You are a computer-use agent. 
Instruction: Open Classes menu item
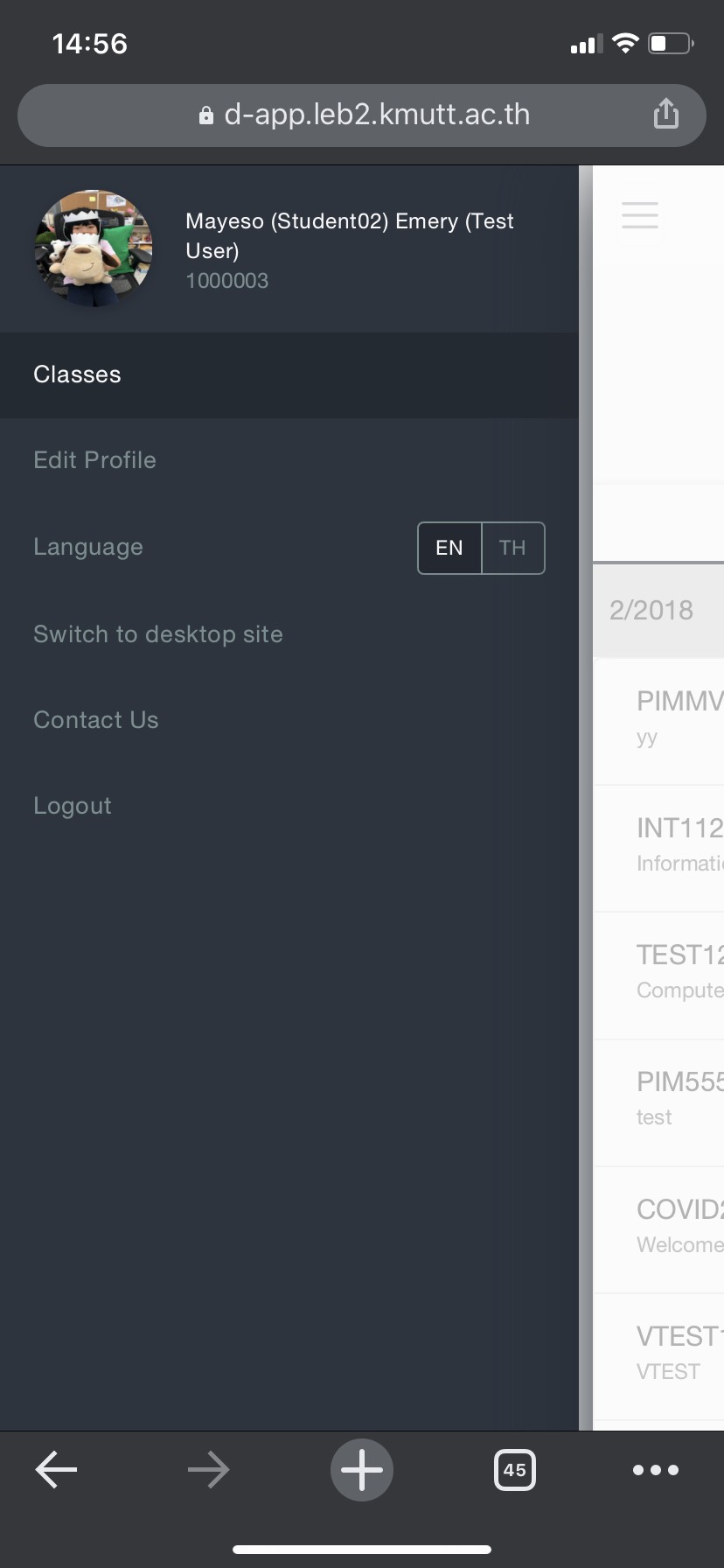tap(289, 374)
